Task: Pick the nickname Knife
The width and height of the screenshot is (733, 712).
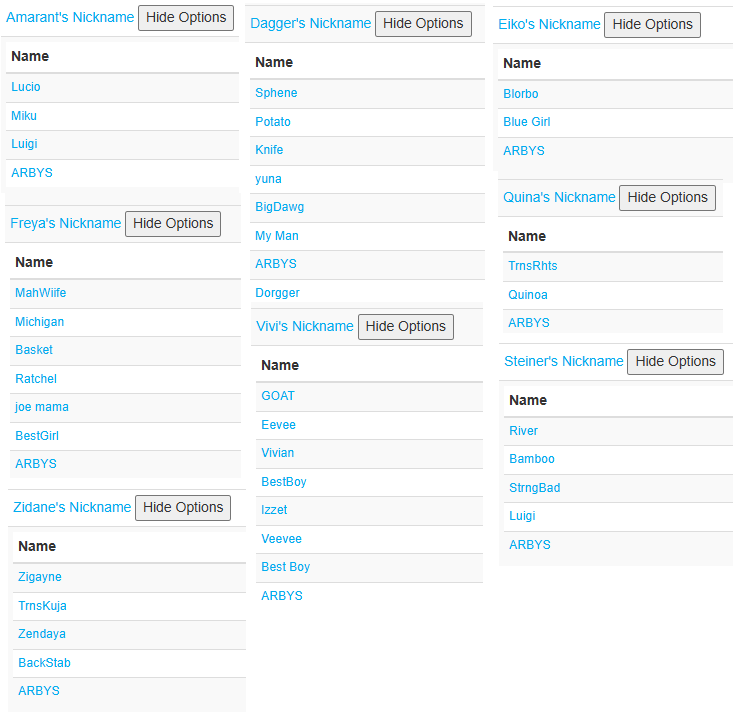Action: pyautogui.click(x=269, y=150)
